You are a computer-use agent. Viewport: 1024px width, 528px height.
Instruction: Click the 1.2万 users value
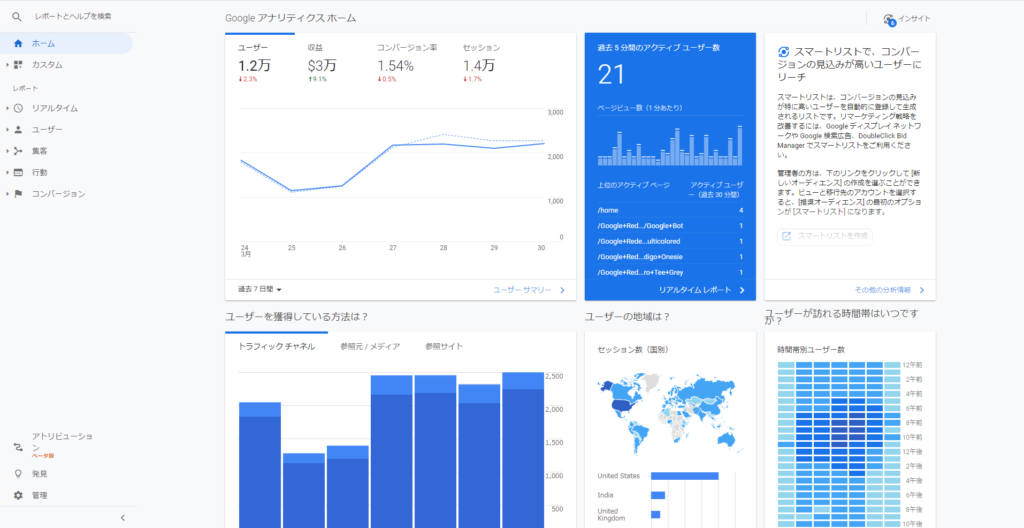(254, 66)
